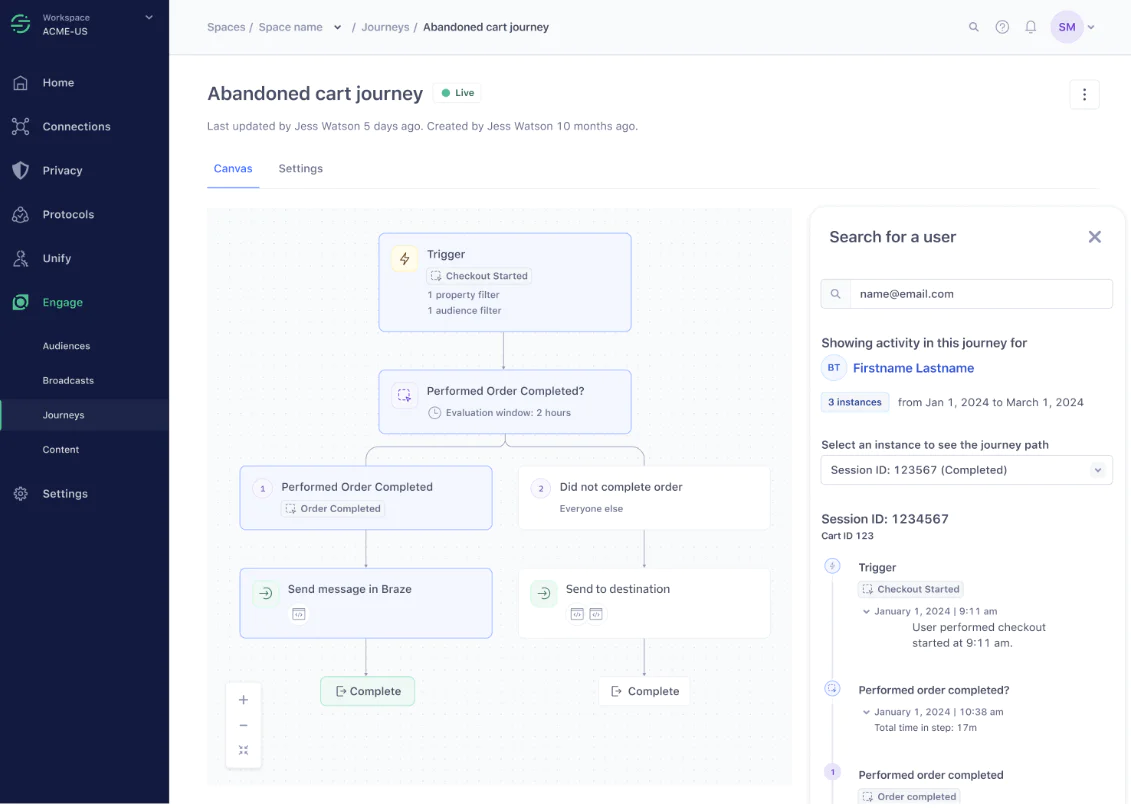Click the 3 instances badge
Image resolution: width=1131 pixels, height=808 pixels.
[x=855, y=401]
